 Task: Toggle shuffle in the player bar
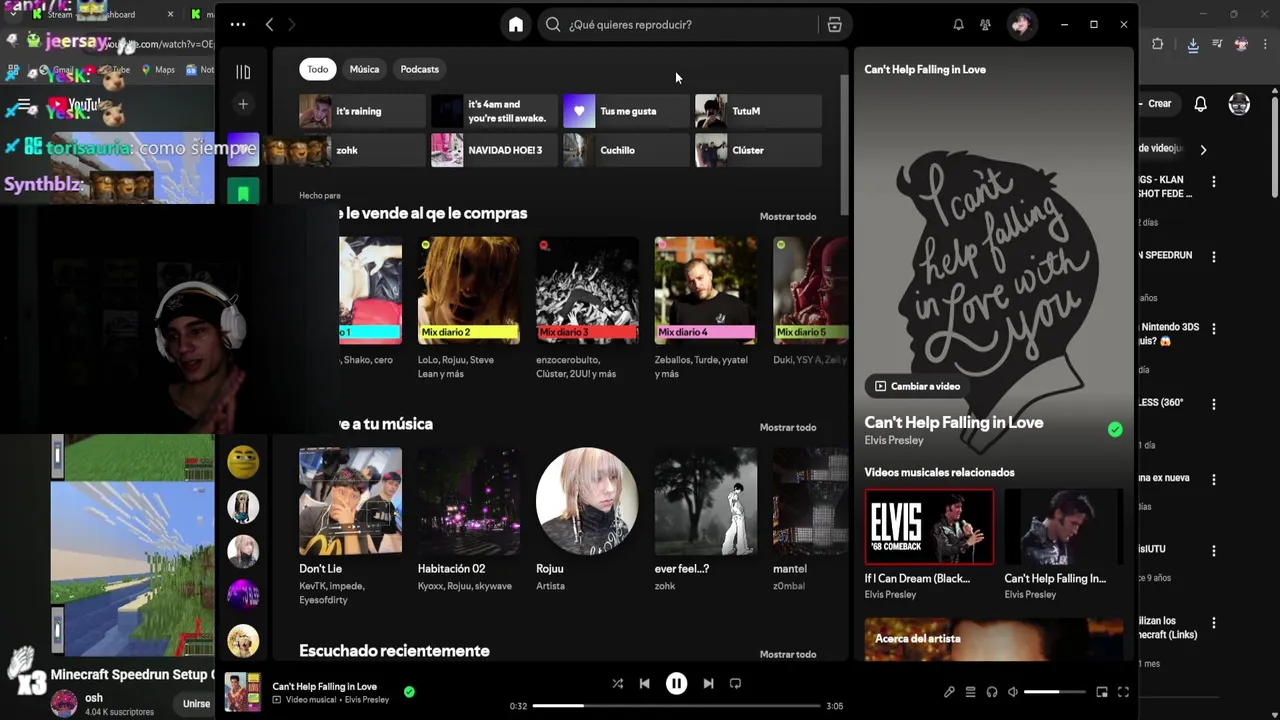pyautogui.click(x=617, y=684)
